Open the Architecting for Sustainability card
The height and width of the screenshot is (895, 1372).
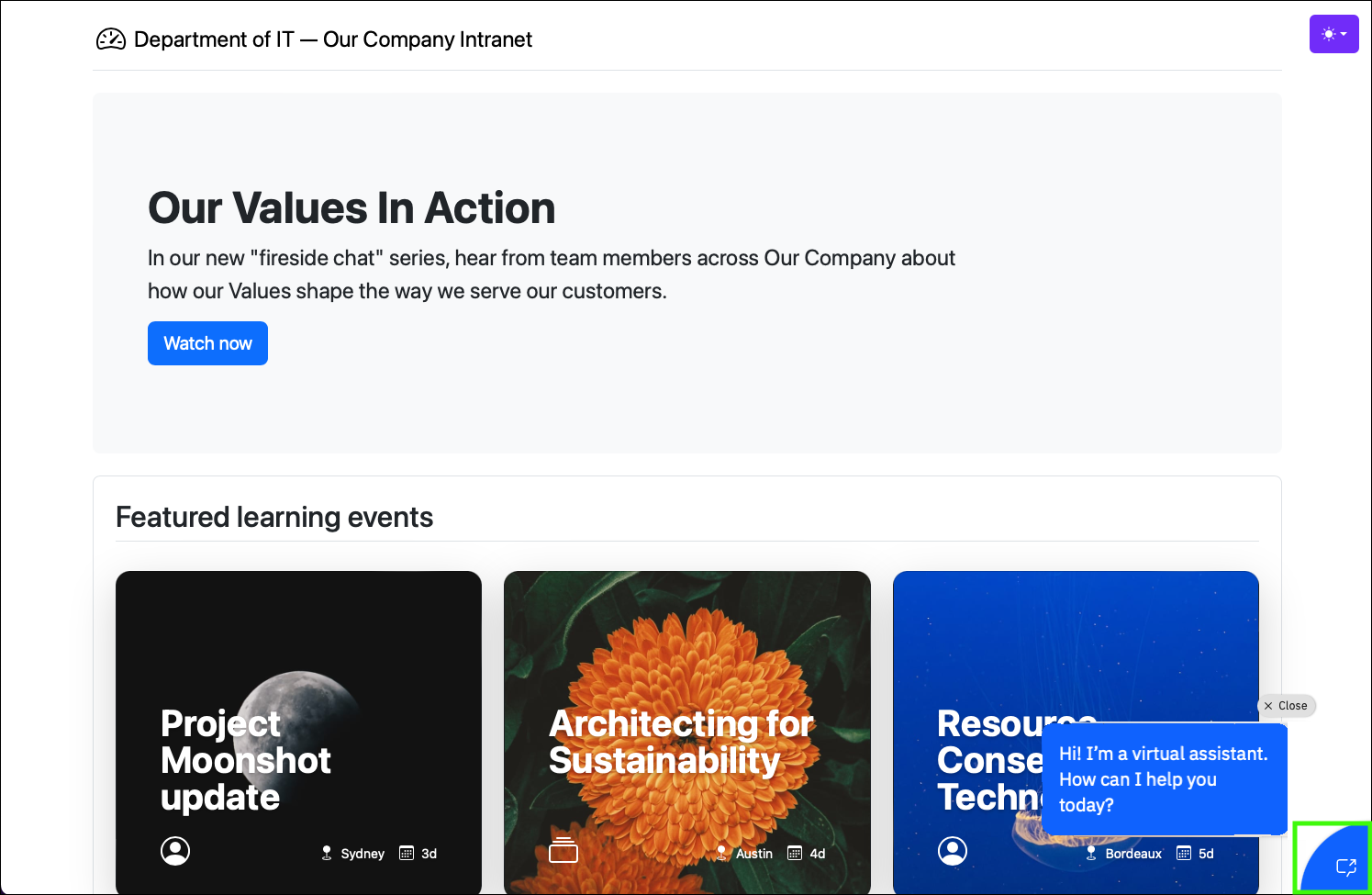click(686, 661)
